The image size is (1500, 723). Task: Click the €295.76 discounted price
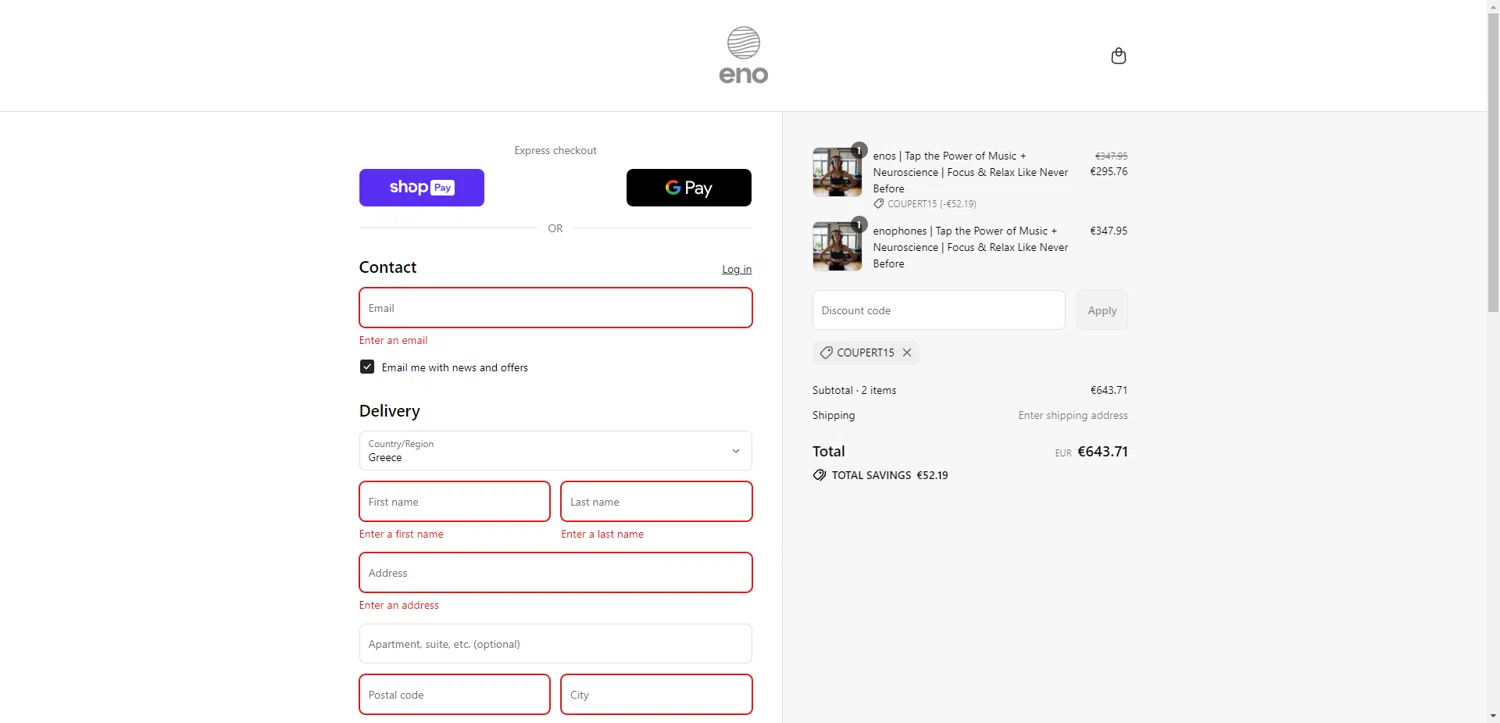point(1109,171)
